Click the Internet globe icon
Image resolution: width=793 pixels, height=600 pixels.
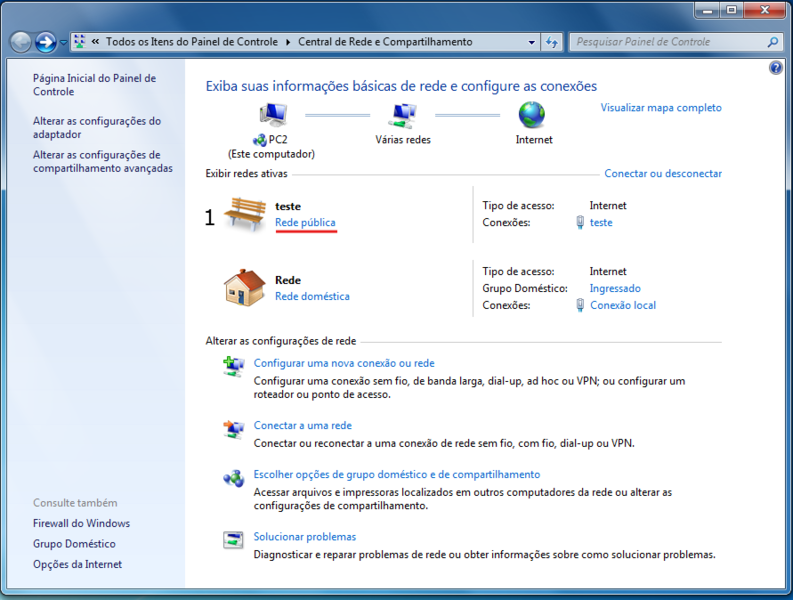click(532, 115)
